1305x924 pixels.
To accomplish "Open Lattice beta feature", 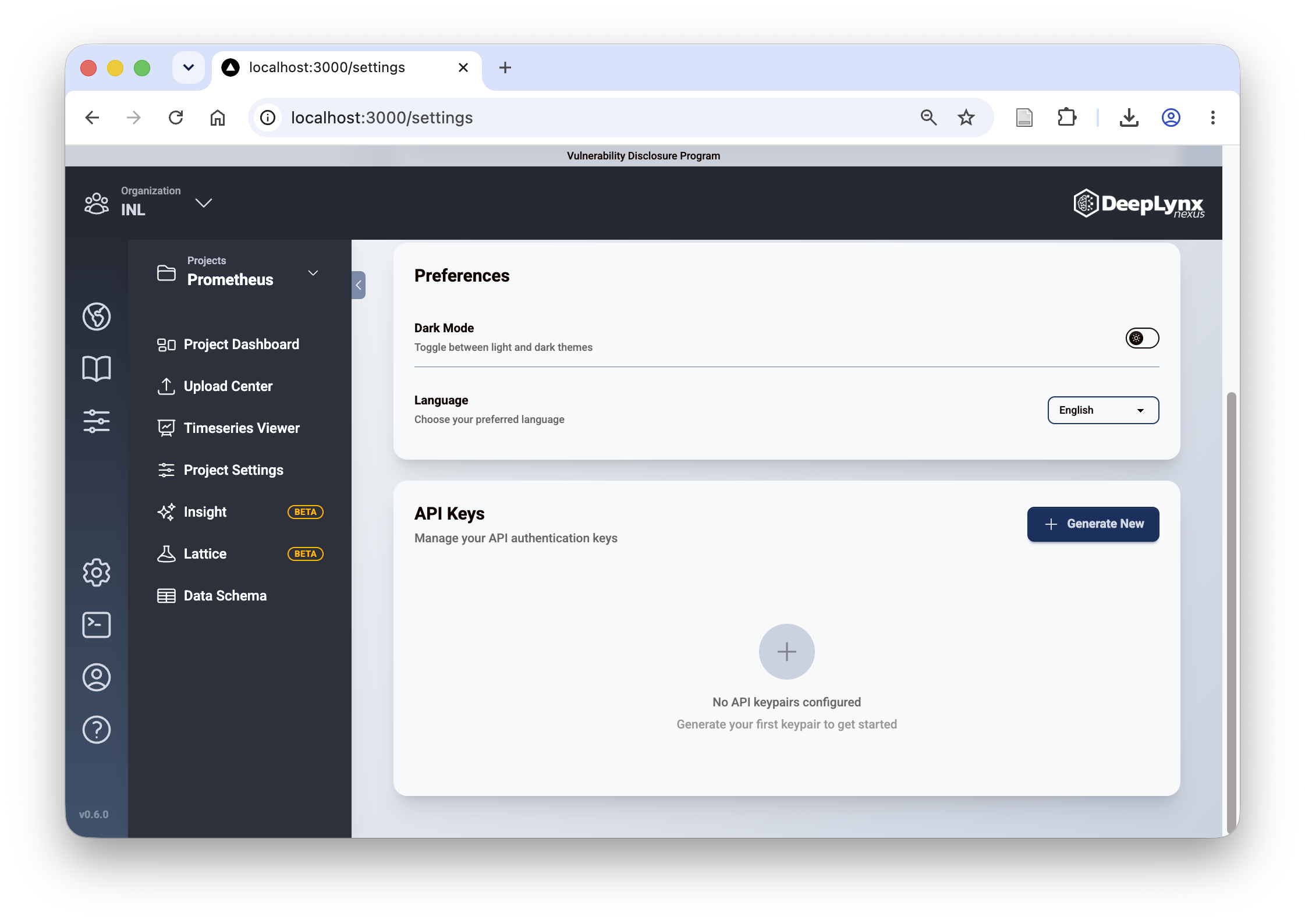I will point(240,554).
